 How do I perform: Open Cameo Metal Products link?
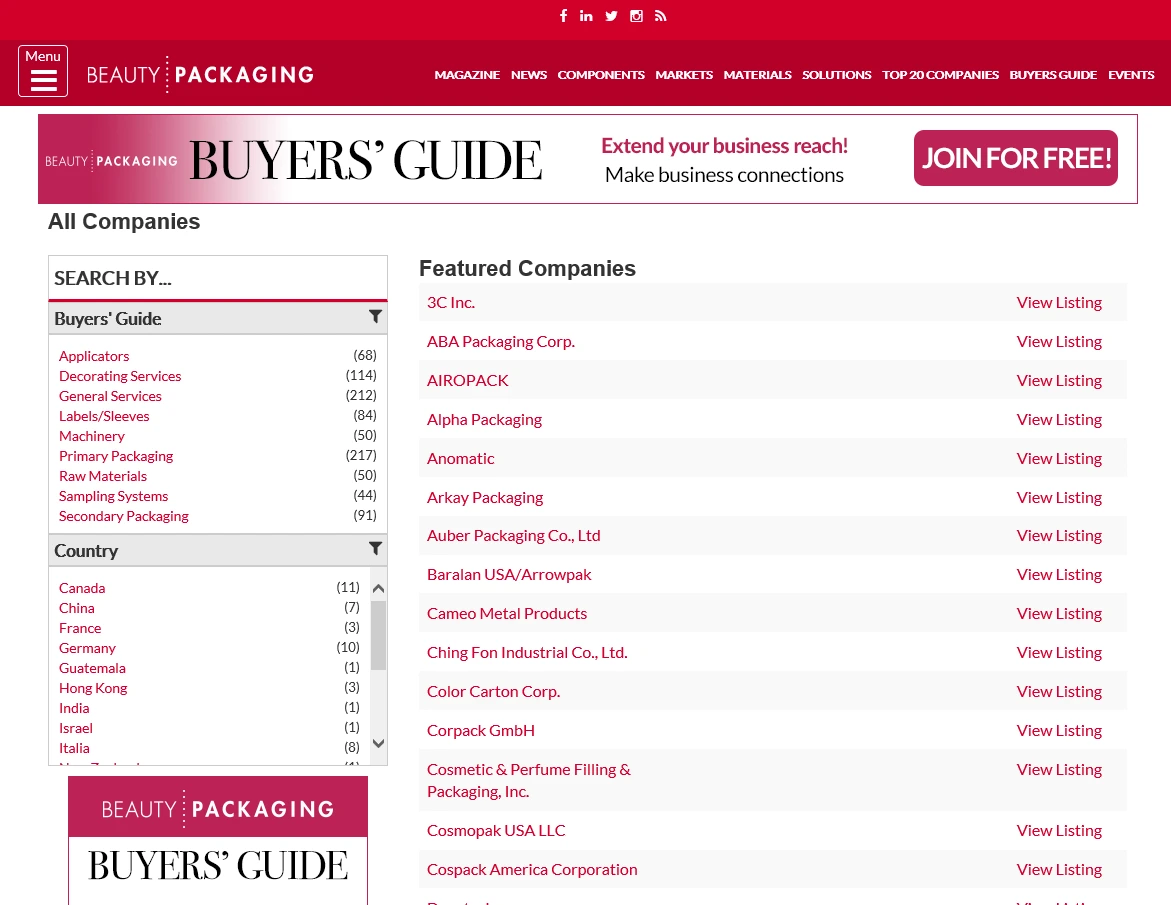(x=507, y=614)
